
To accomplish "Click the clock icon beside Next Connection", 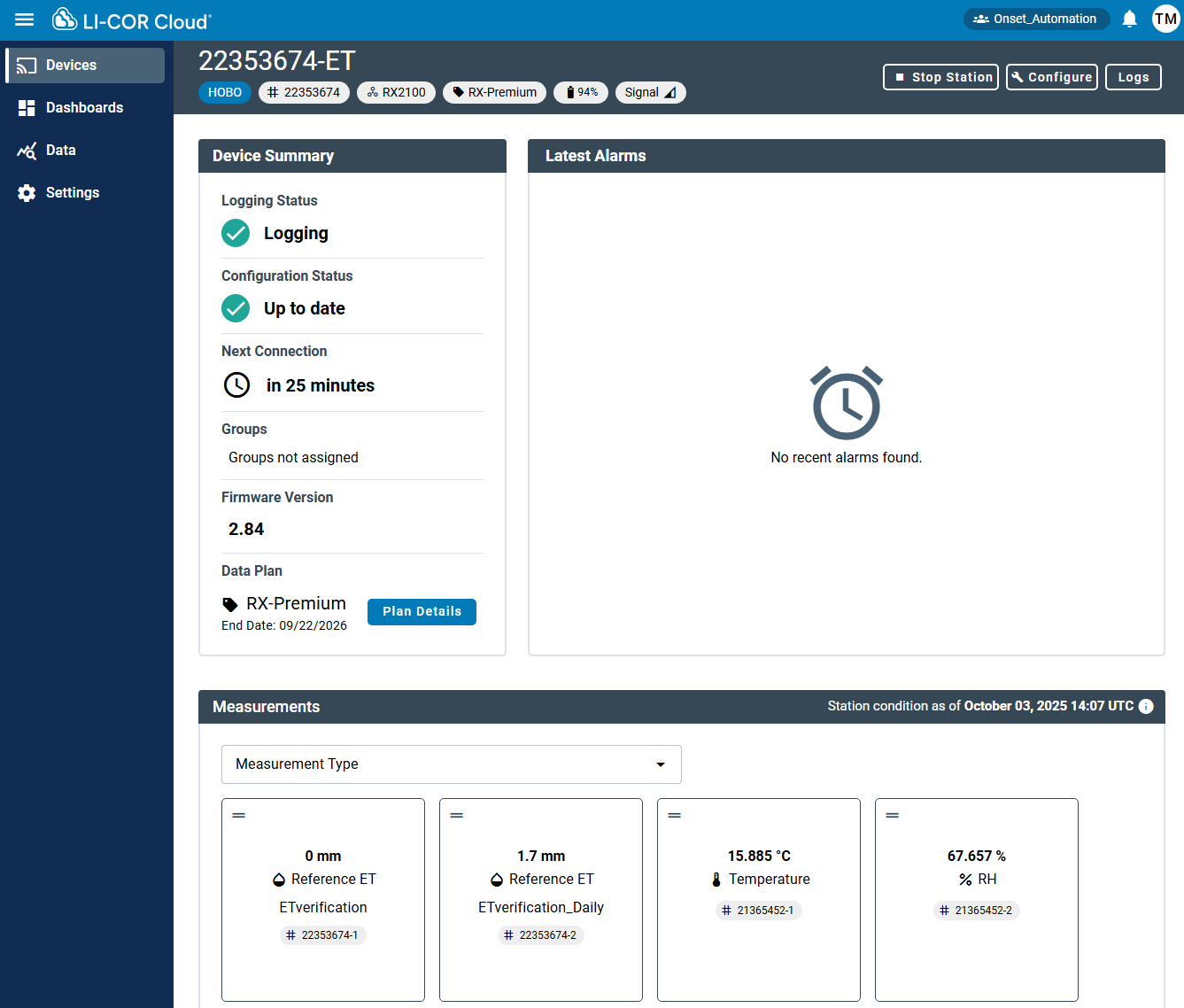I will (236, 384).
